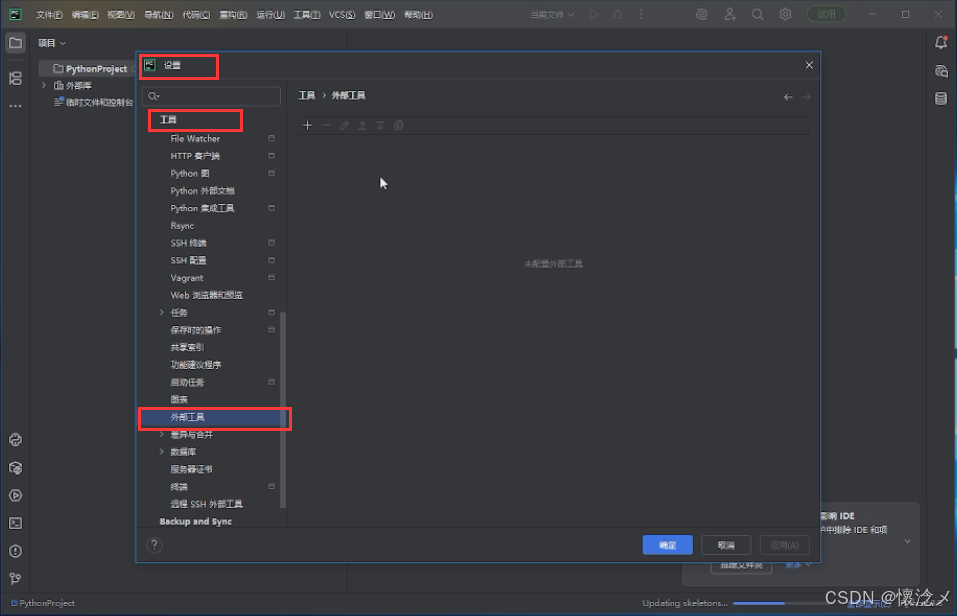Open the Services tool window icon
This screenshot has height=616, width=957.
[x=15, y=495]
